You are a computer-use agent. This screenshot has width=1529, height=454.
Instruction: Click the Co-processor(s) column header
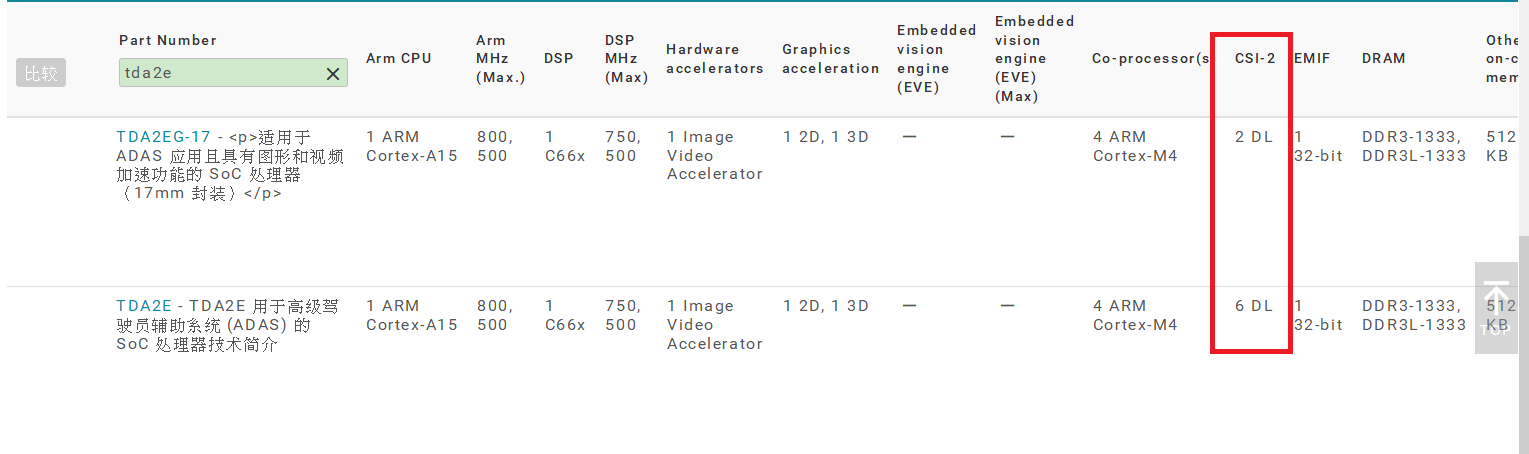[1150, 58]
